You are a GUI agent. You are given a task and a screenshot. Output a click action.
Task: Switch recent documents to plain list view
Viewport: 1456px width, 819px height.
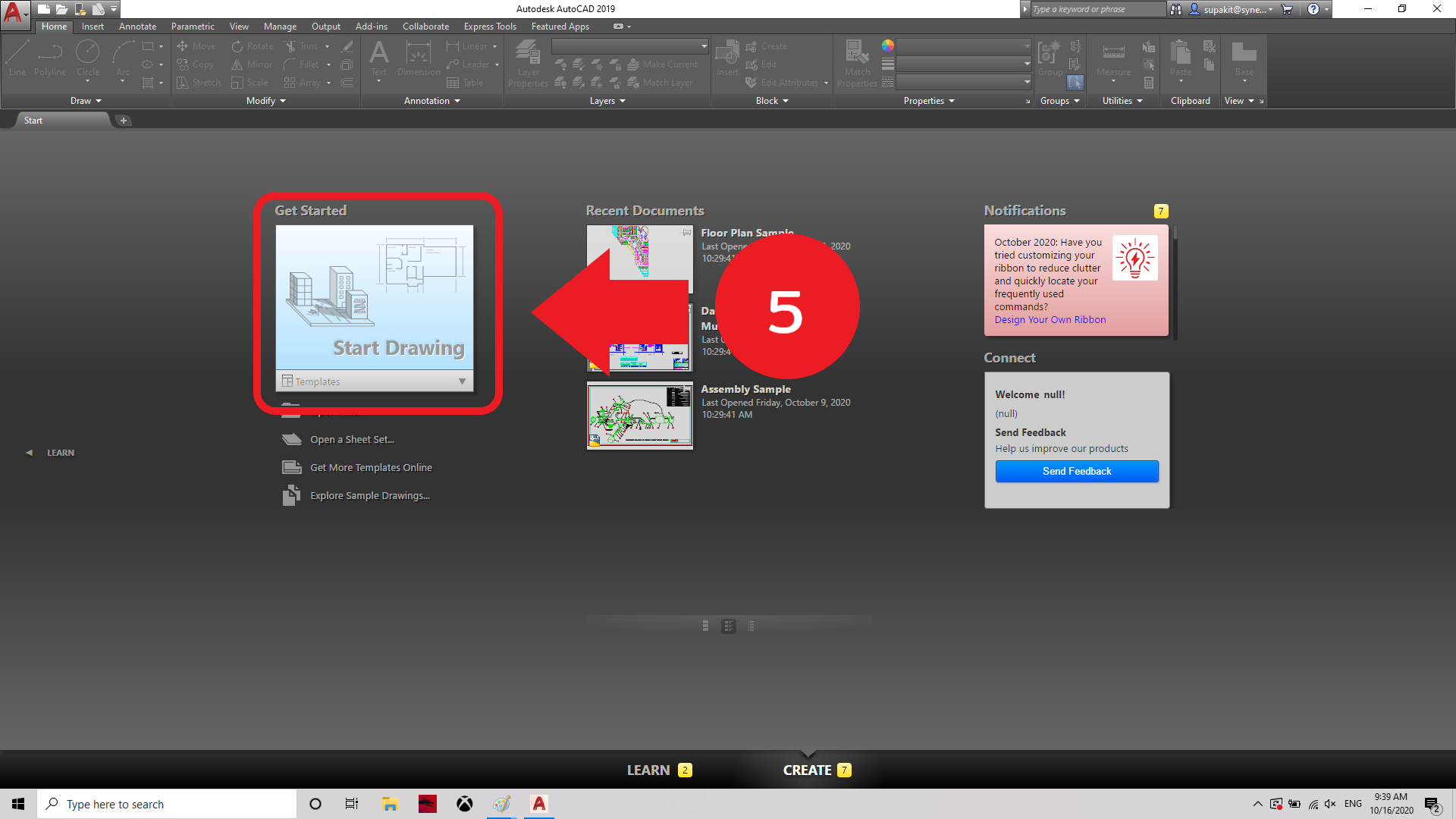point(751,626)
